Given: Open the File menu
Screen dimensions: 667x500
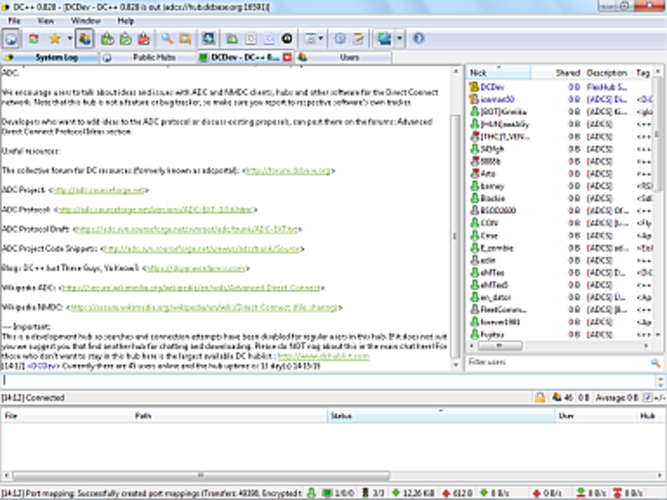Looking at the screenshot, I should pyautogui.click(x=14, y=21).
